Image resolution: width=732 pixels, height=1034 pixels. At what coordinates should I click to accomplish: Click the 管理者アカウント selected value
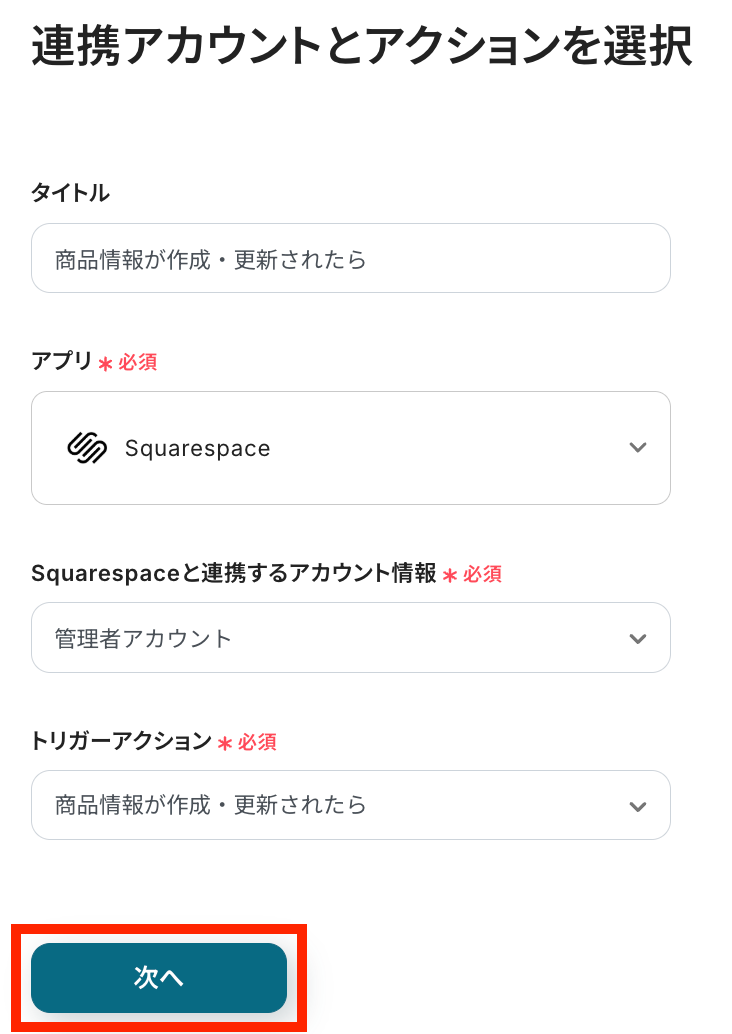point(143,638)
